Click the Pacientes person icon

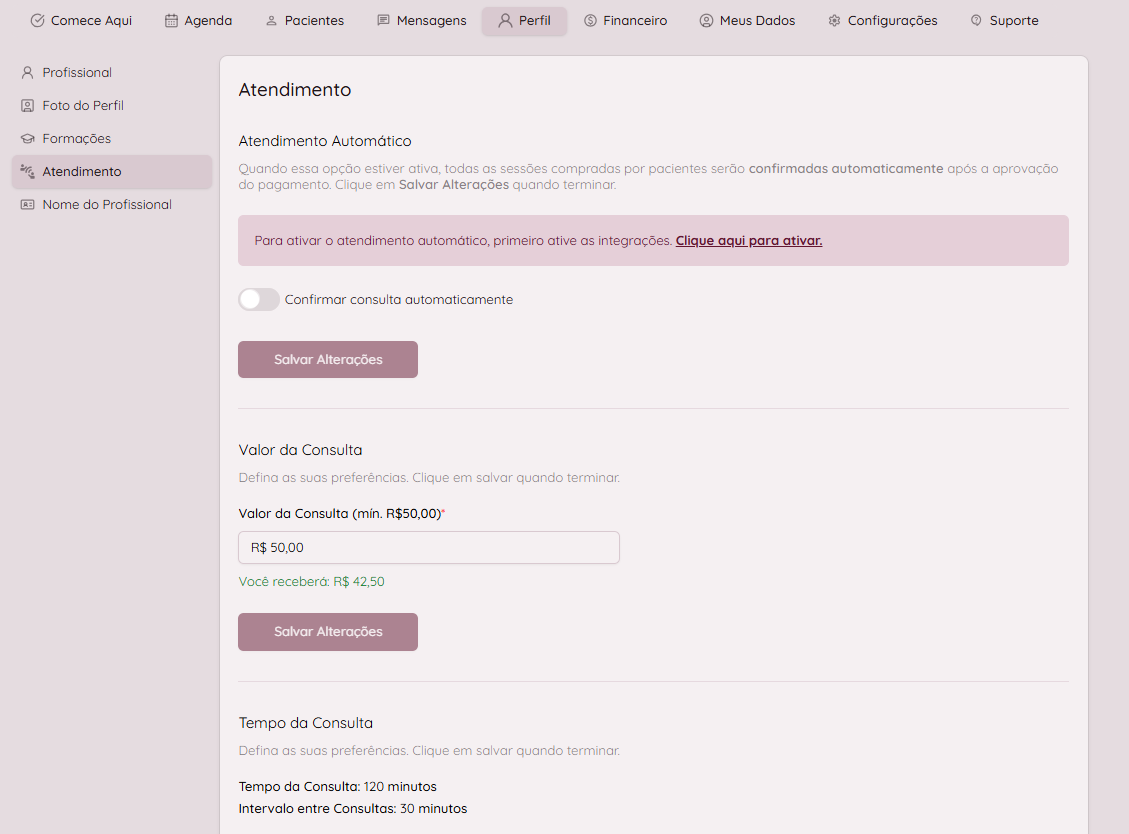coord(271,20)
